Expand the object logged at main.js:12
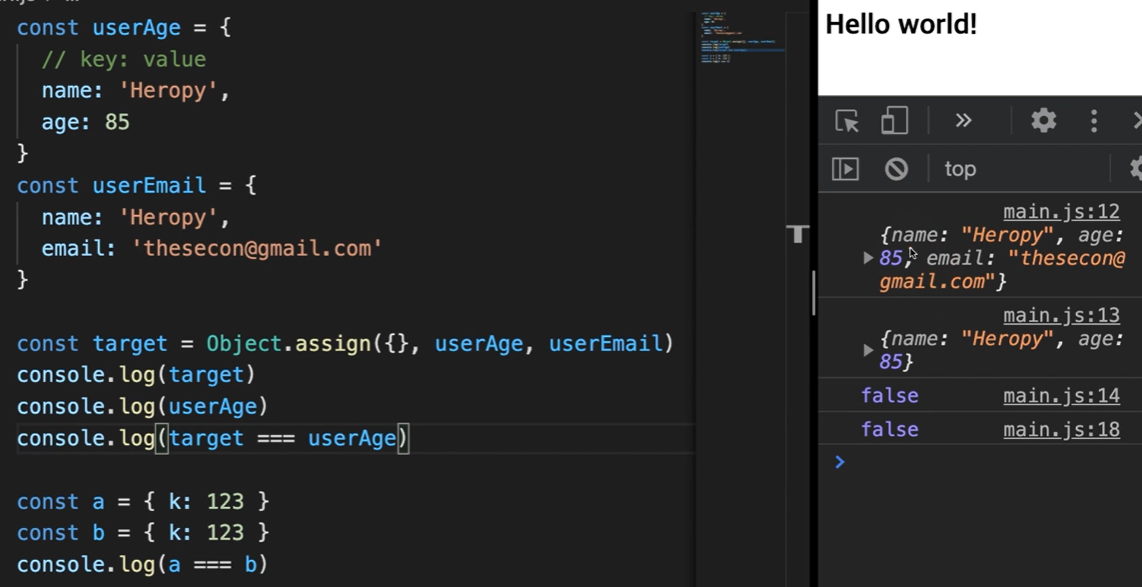1142x587 pixels. (x=866, y=257)
